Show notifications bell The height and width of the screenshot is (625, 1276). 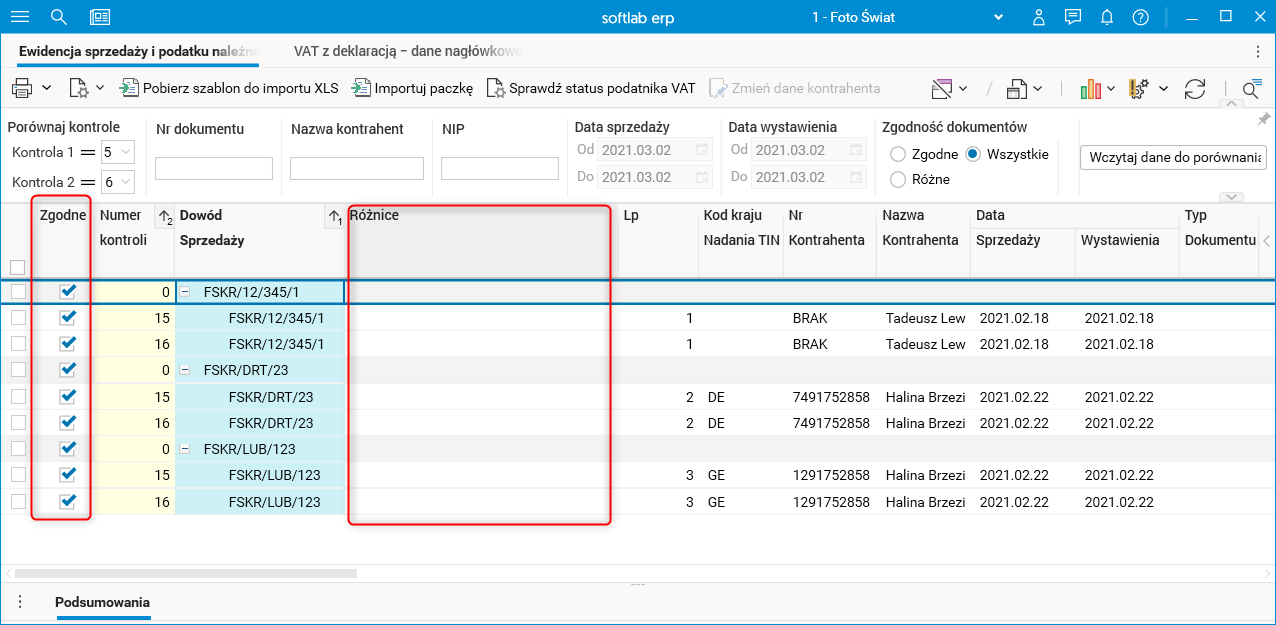tap(1107, 17)
